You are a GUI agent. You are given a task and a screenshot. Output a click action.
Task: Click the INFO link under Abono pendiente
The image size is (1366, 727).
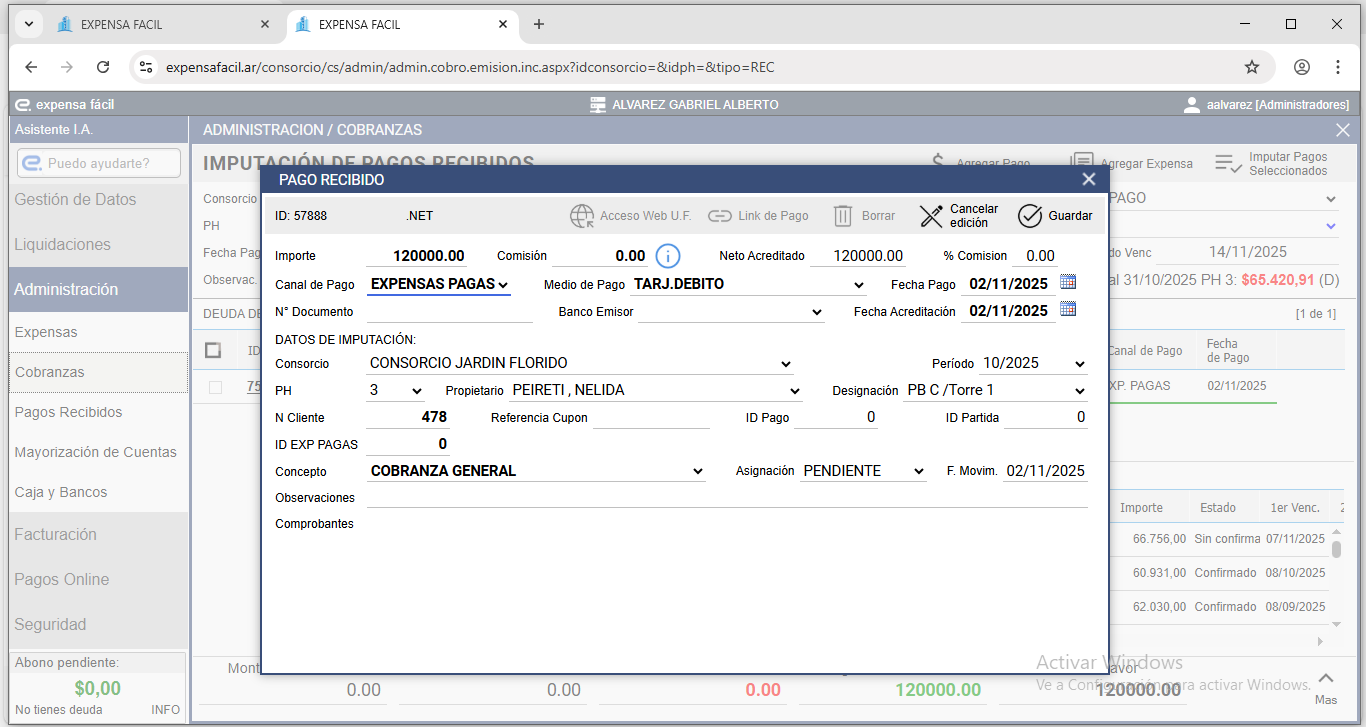pyautogui.click(x=165, y=710)
